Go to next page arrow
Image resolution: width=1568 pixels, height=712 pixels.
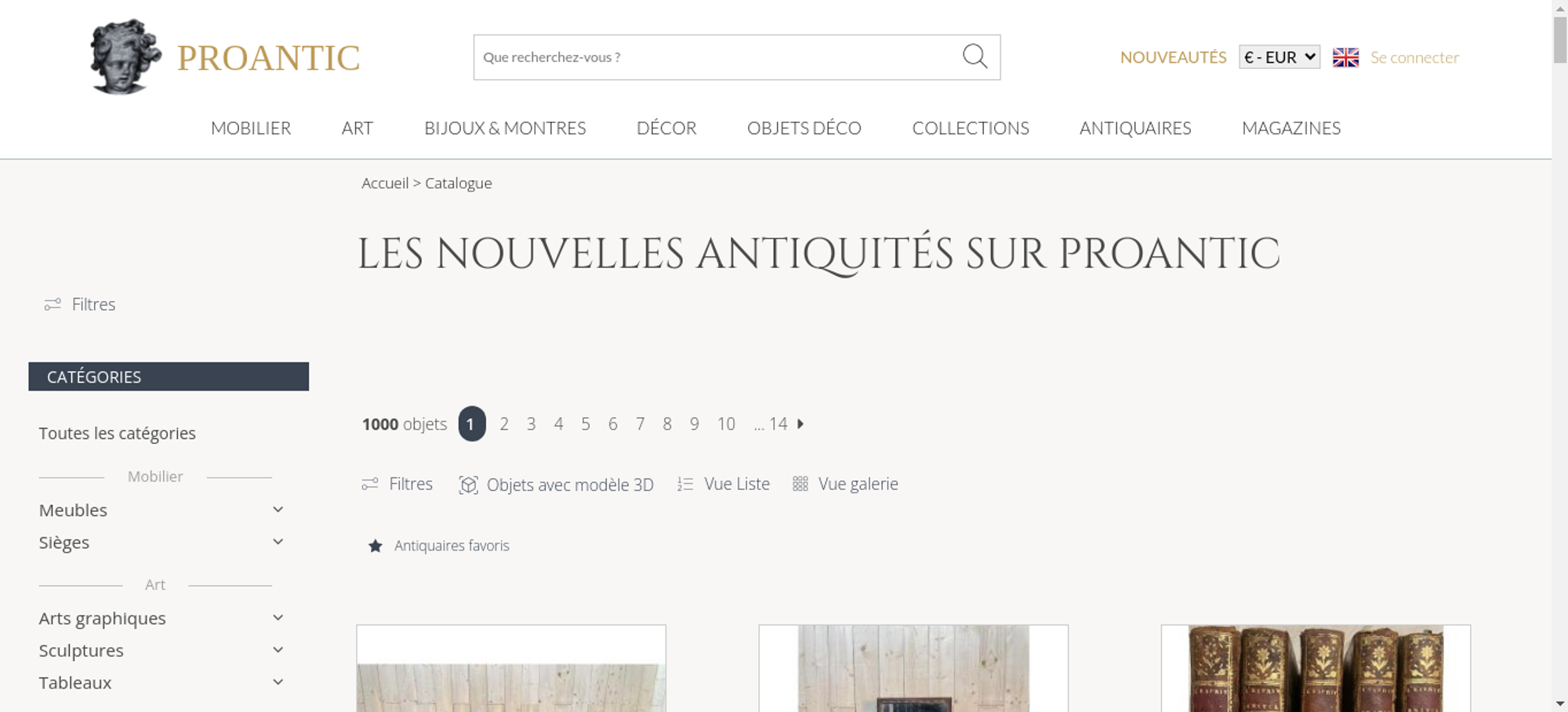pos(800,423)
